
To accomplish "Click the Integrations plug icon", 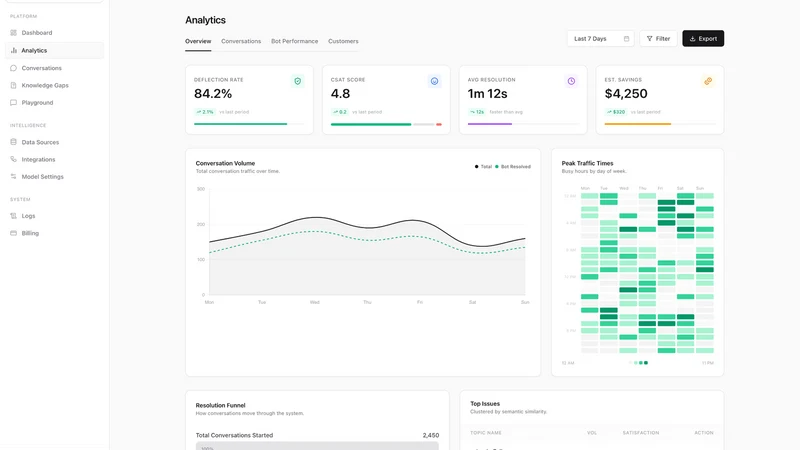I will click(x=13, y=159).
